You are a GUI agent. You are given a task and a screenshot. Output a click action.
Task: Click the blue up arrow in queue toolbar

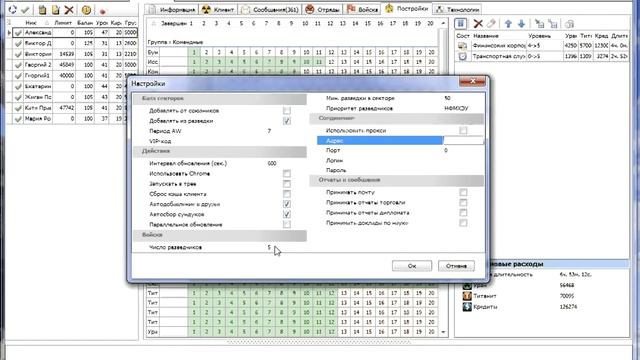click(x=508, y=24)
